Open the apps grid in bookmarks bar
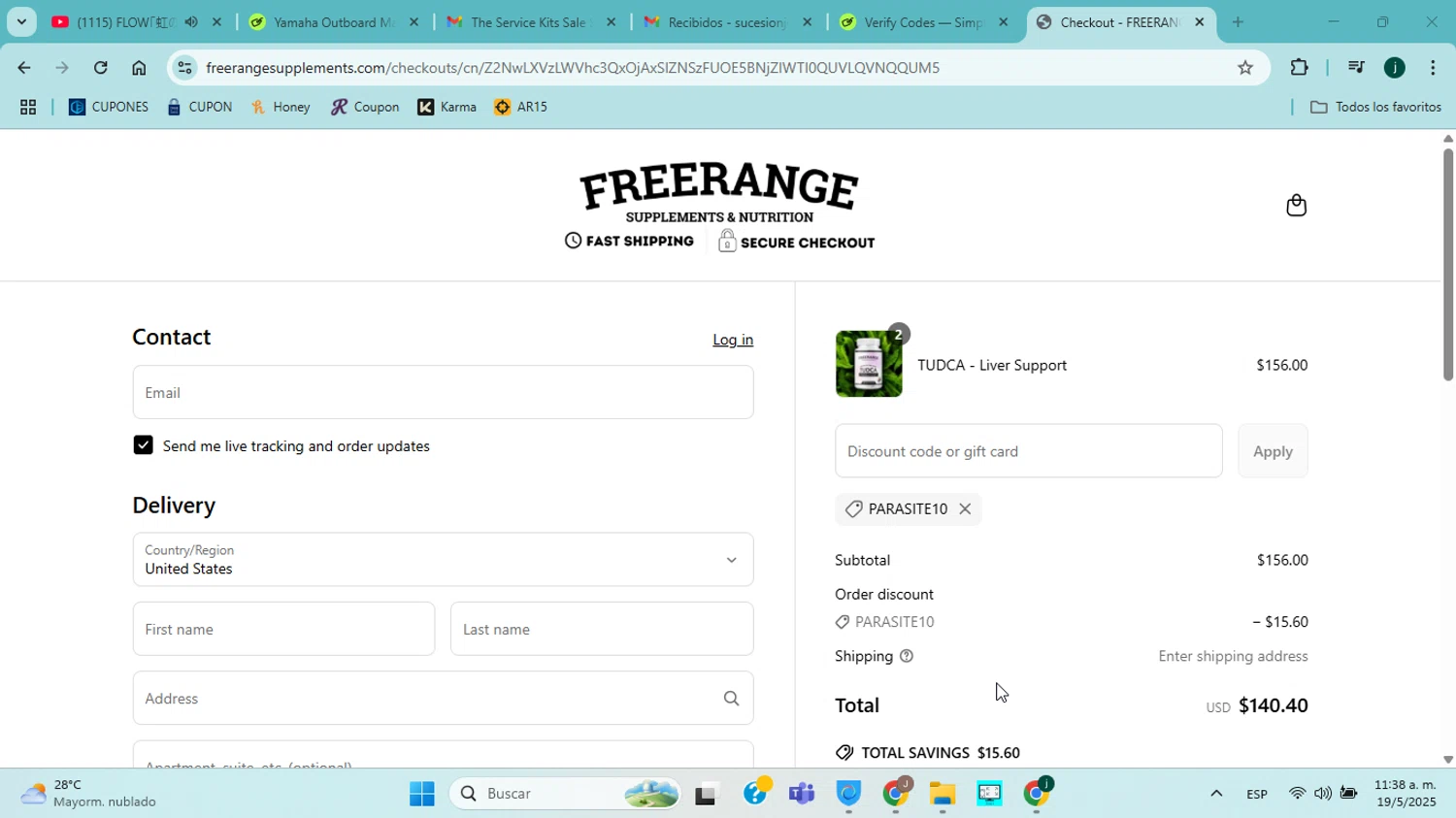Viewport: 1456px width, 818px height. click(x=28, y=108)
